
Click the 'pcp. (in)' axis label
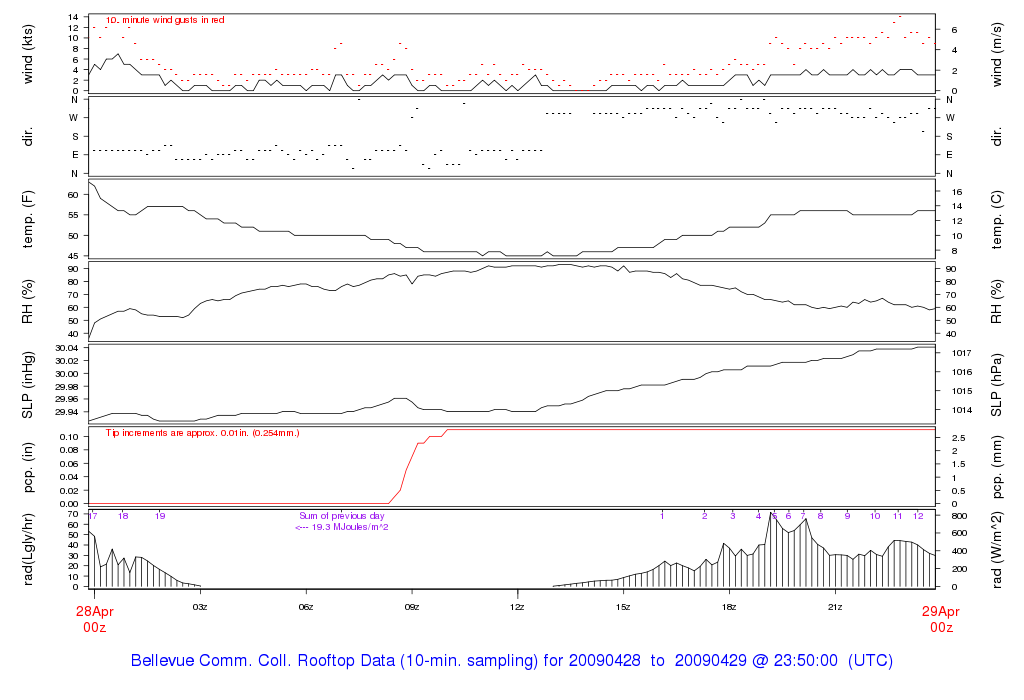(x=28, y=468)
